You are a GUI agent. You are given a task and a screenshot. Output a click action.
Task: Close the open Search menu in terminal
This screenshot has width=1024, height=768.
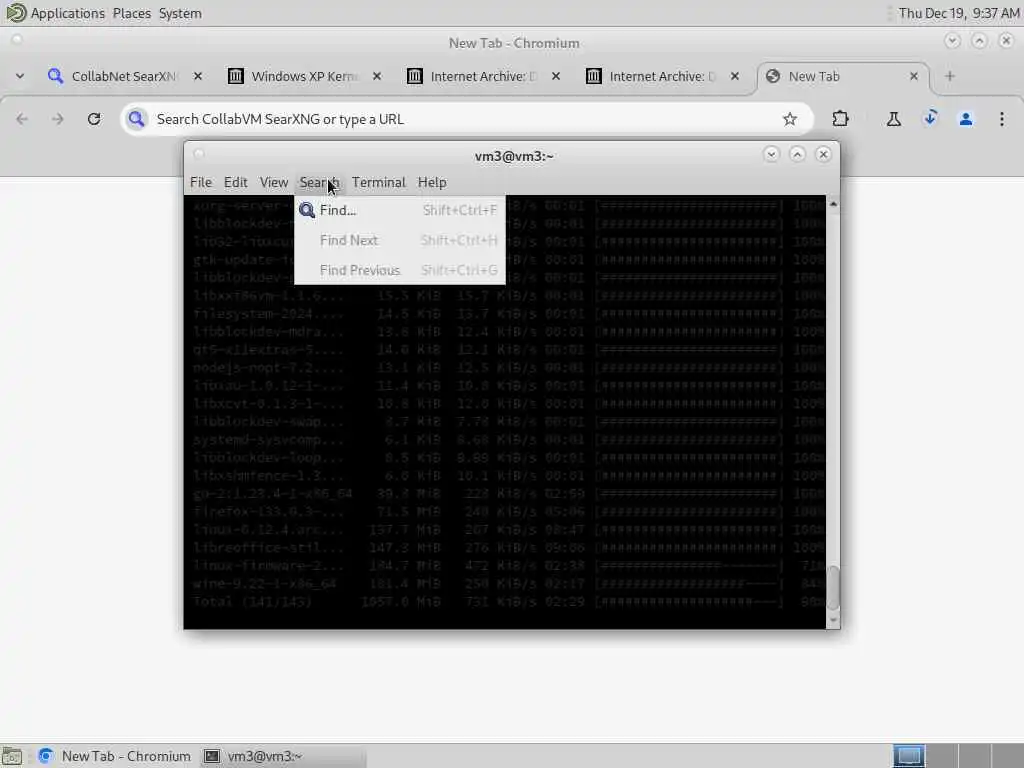(x=319, y=182)
